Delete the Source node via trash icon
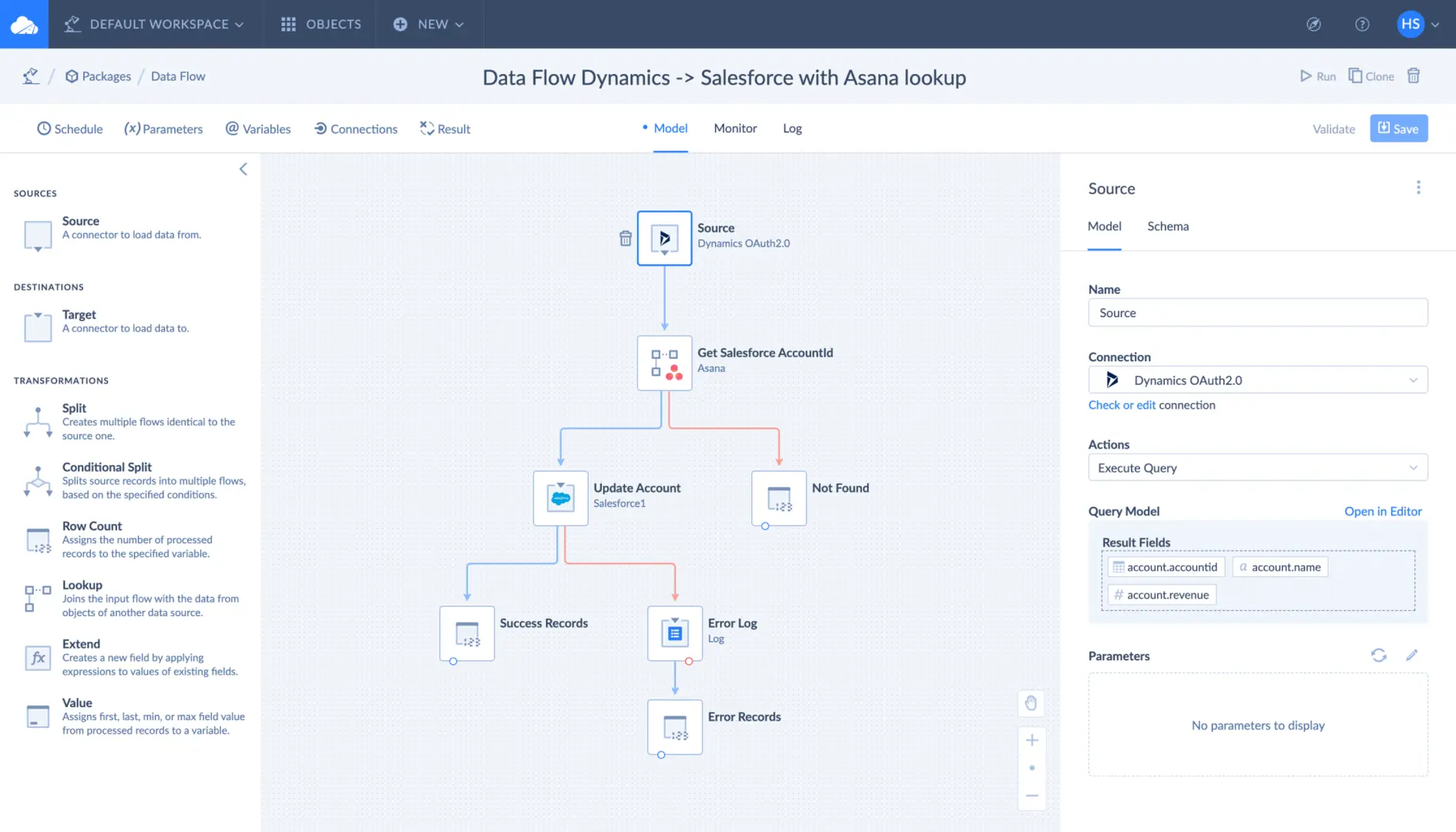The width and height of the screenshot is (1456, 832). 626,239
